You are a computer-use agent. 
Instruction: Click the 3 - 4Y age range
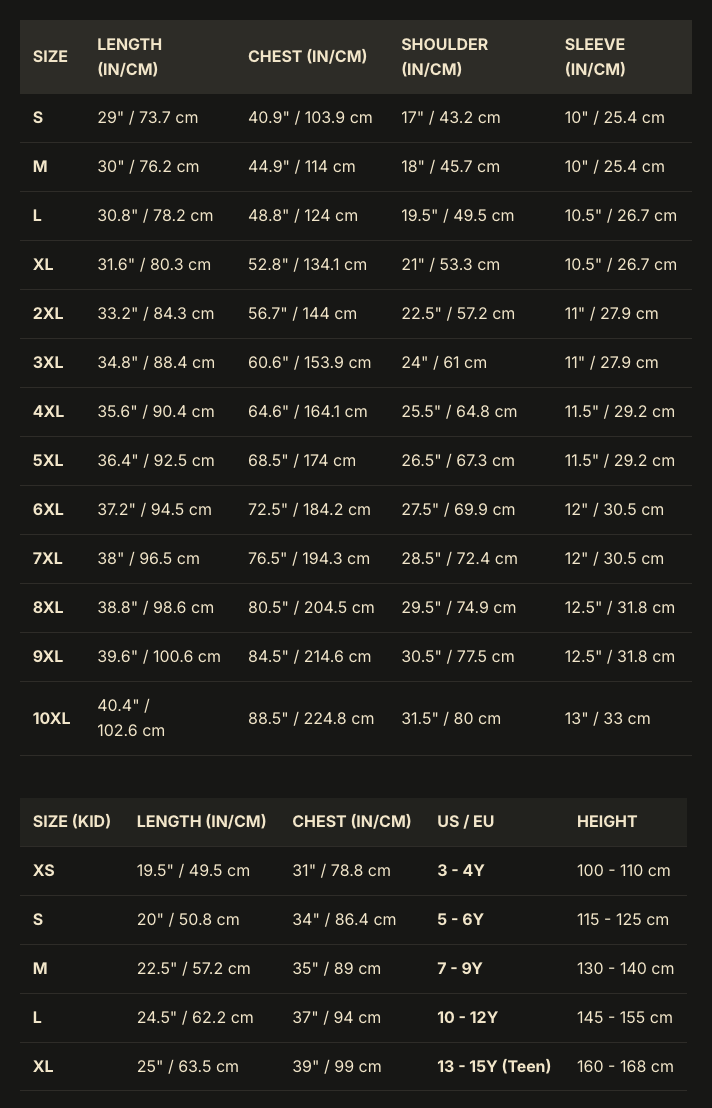click(x=461, y=871)
